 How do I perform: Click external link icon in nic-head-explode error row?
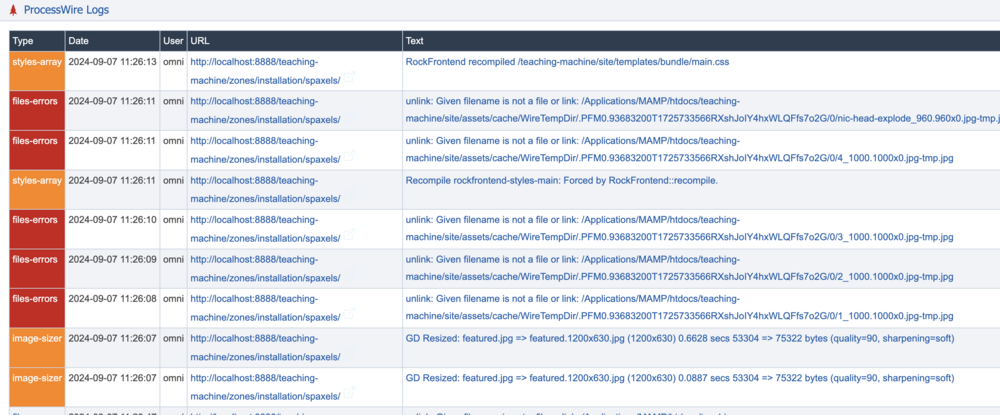350,118
